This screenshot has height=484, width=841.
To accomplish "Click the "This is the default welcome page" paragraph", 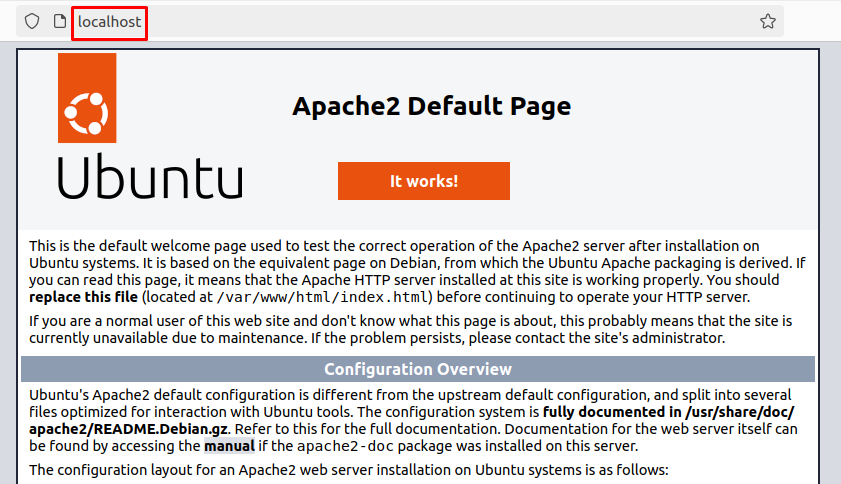I will click(x=417, y=271).
